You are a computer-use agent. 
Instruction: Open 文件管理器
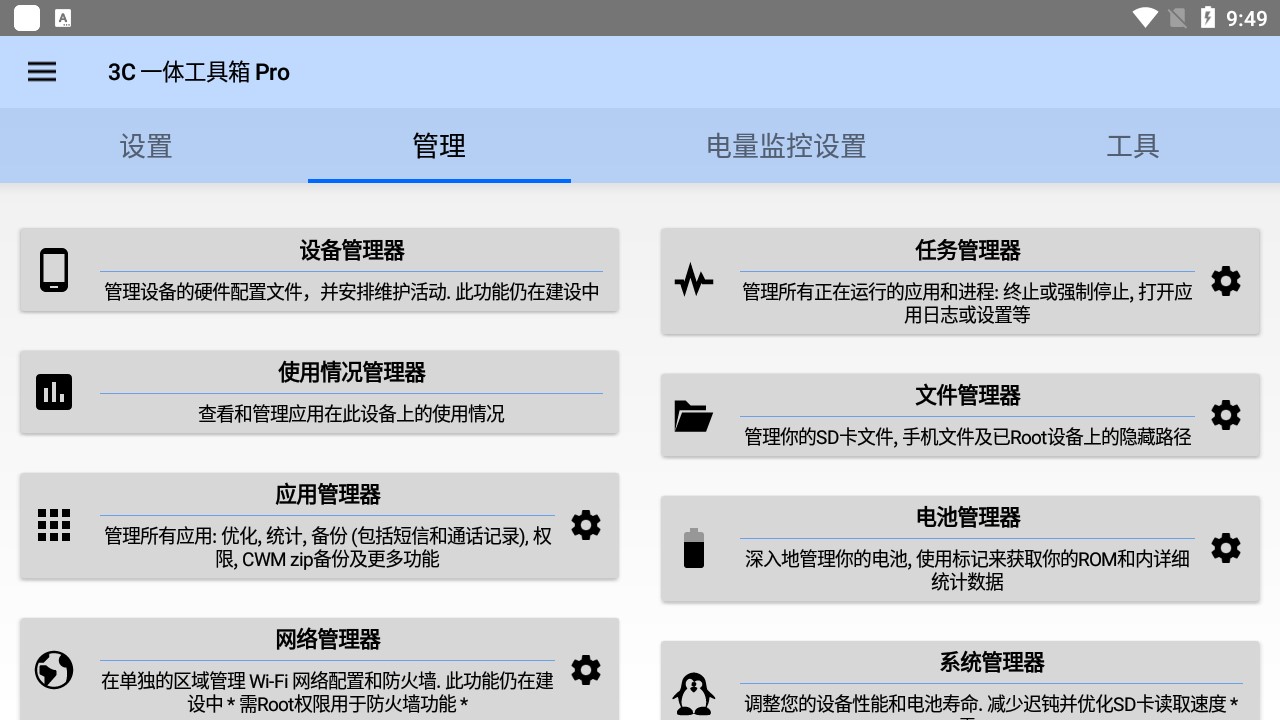click(x=968, y=395)
